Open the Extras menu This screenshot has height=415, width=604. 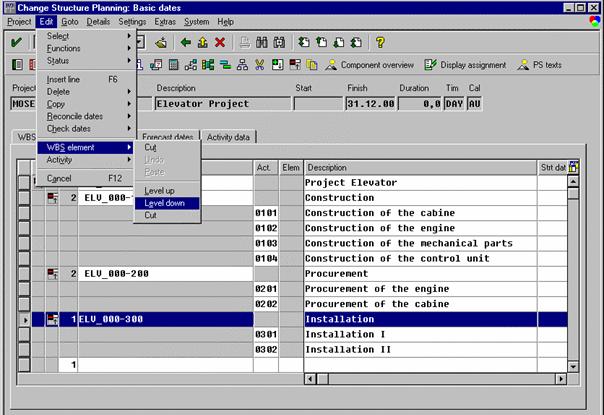pos(165,22)
